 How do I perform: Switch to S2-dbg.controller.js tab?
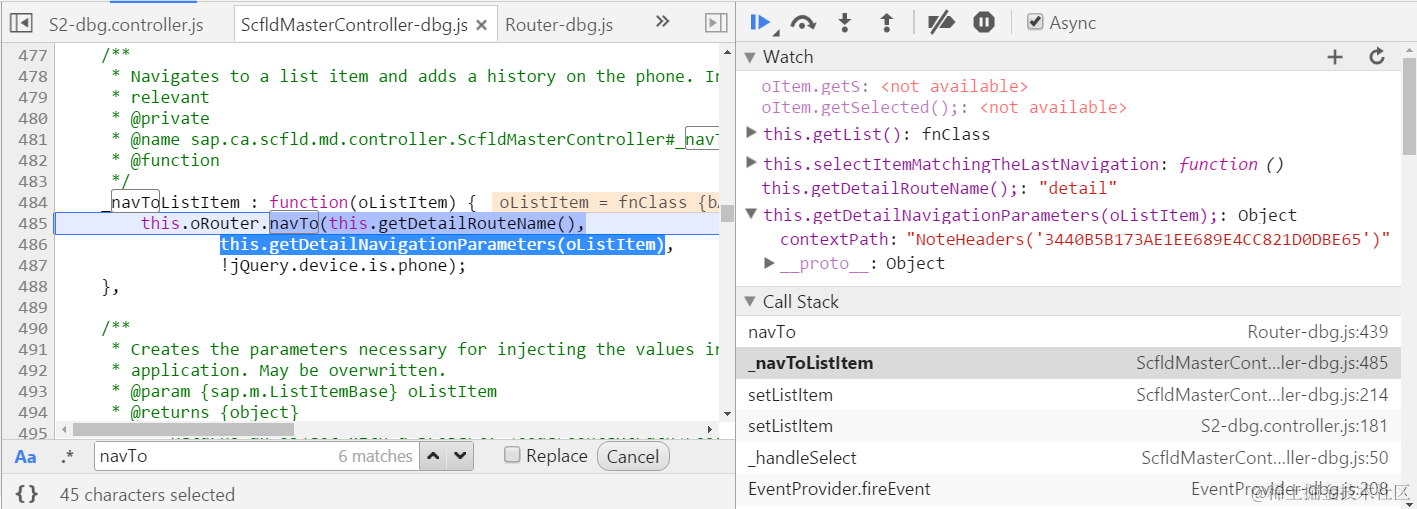126,24
